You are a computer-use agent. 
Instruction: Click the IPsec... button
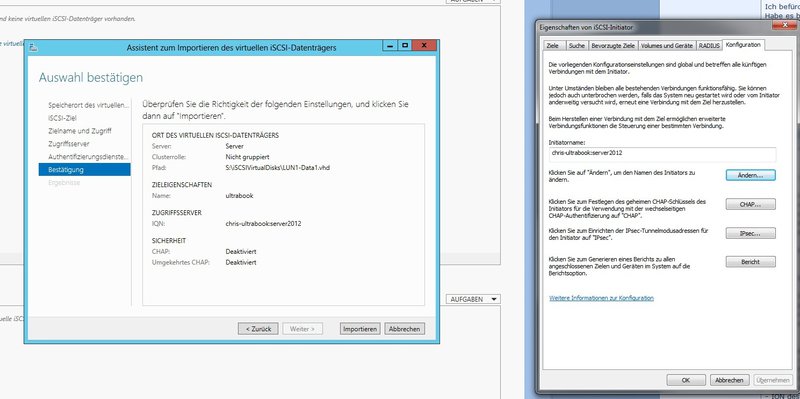tap(751, 233)
